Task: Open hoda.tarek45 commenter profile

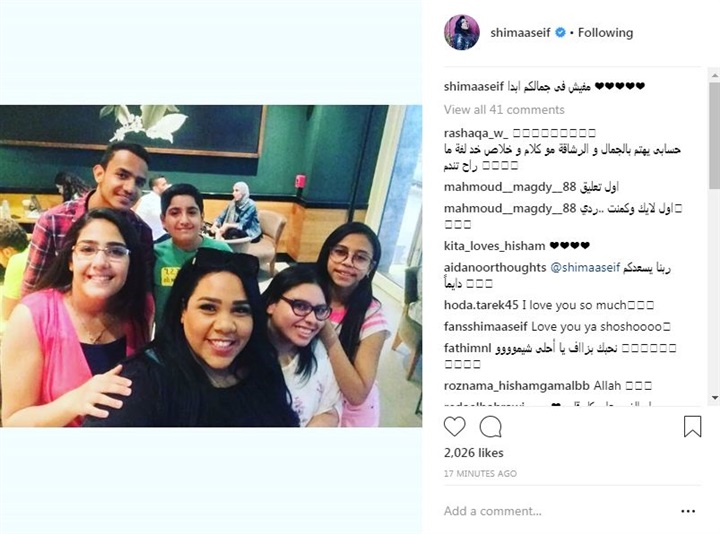Action: pyautogui.click(x=481, y=305)
